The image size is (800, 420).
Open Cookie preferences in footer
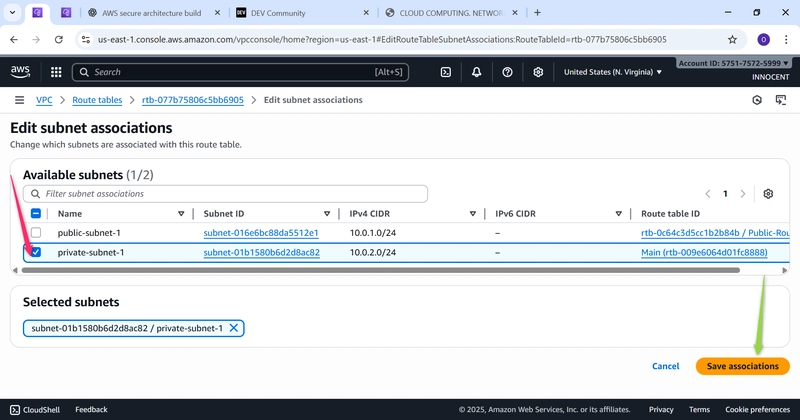[758, 410]
